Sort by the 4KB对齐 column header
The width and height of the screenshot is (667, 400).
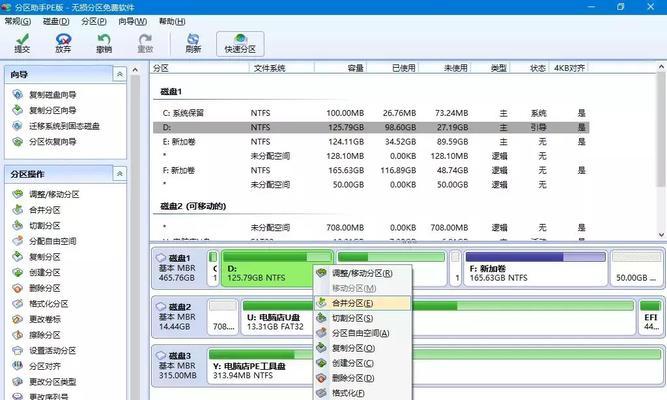pos(569,68)
